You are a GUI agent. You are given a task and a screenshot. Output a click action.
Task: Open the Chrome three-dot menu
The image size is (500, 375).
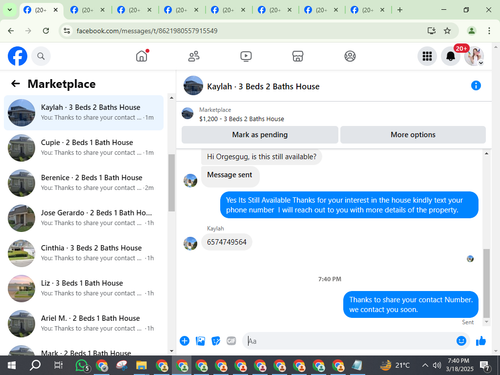click(x=489, y=31)
